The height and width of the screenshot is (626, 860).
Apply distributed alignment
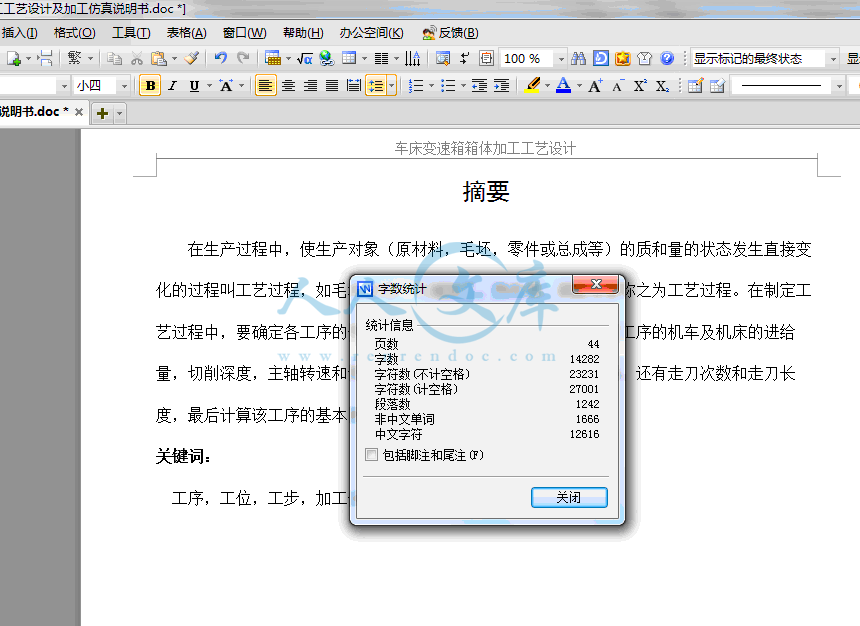pyautogui.click(x=354, y=86)
